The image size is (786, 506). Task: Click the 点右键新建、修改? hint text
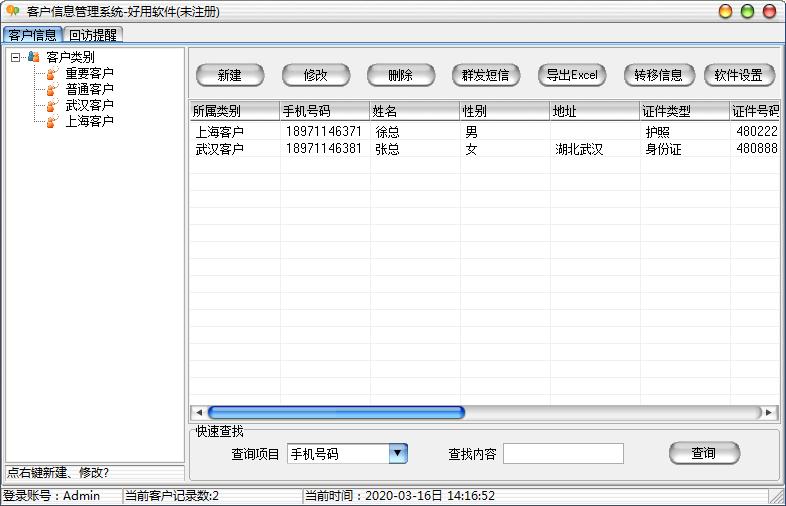[x=58, y=472]
